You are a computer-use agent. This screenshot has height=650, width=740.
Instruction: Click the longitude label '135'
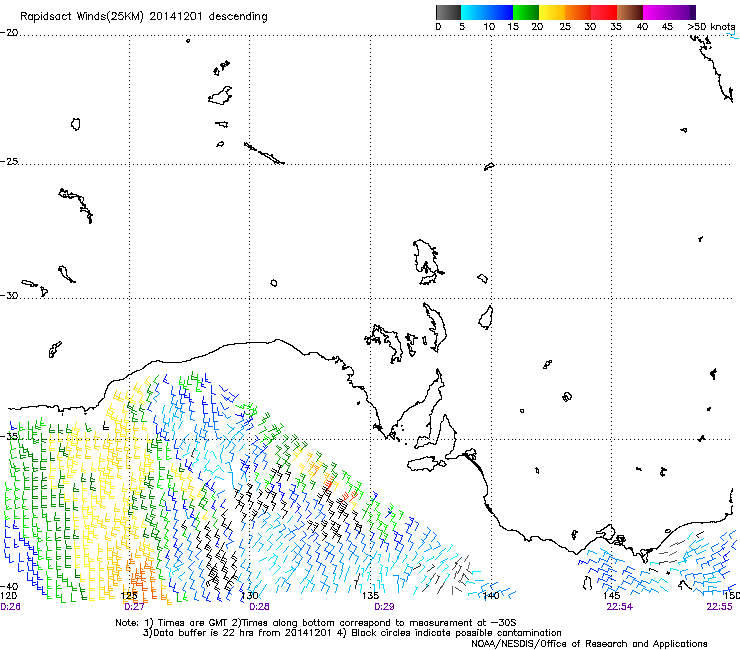coord(370,596)
